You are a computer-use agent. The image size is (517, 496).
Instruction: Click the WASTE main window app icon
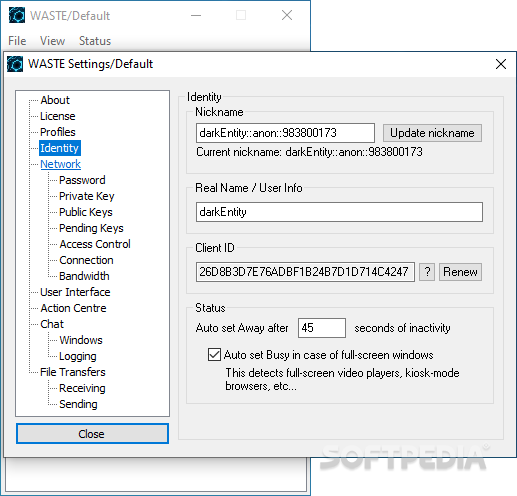tap(17, 15)
